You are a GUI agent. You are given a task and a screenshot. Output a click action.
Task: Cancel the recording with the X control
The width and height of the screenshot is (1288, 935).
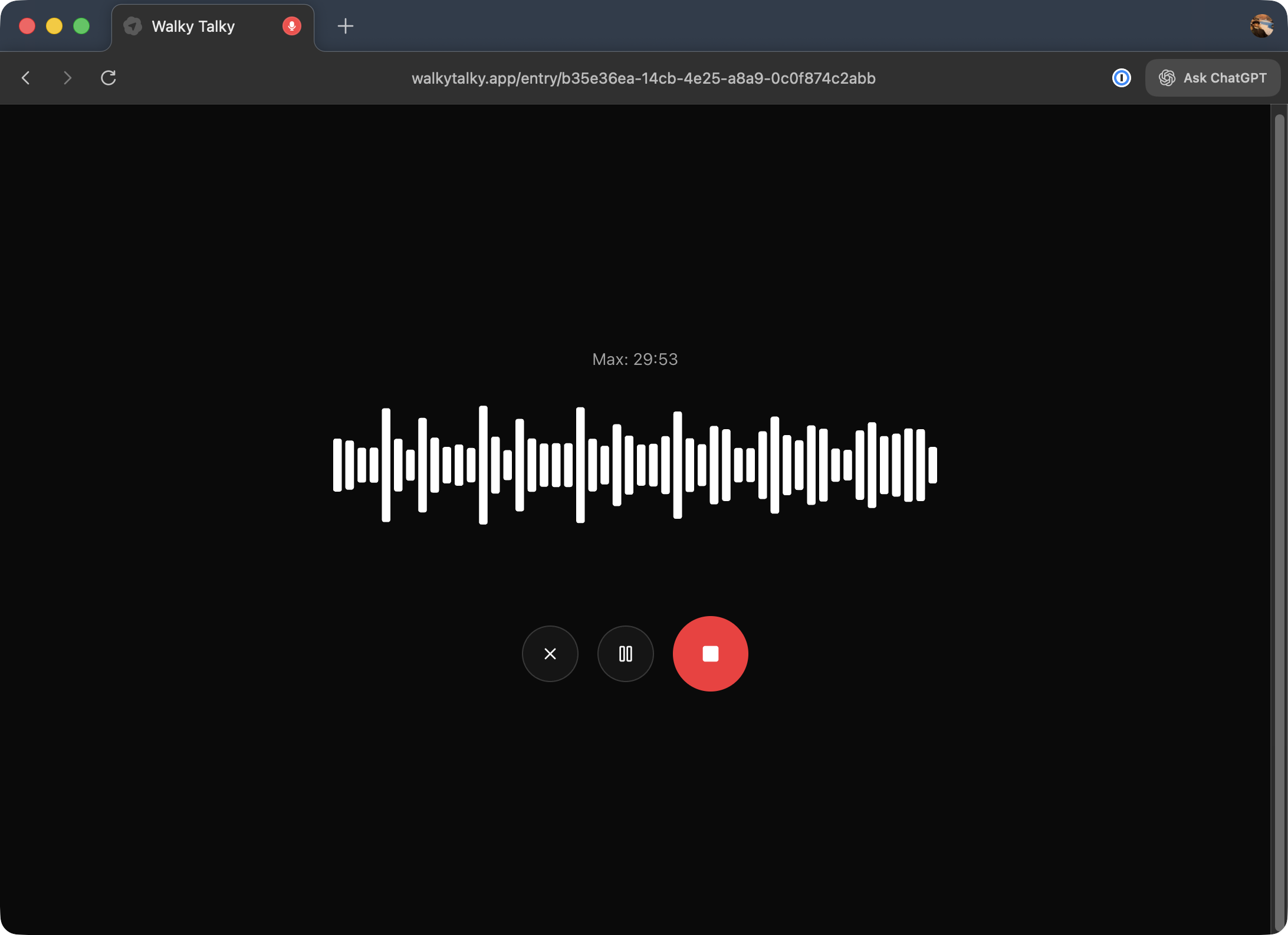550,653
